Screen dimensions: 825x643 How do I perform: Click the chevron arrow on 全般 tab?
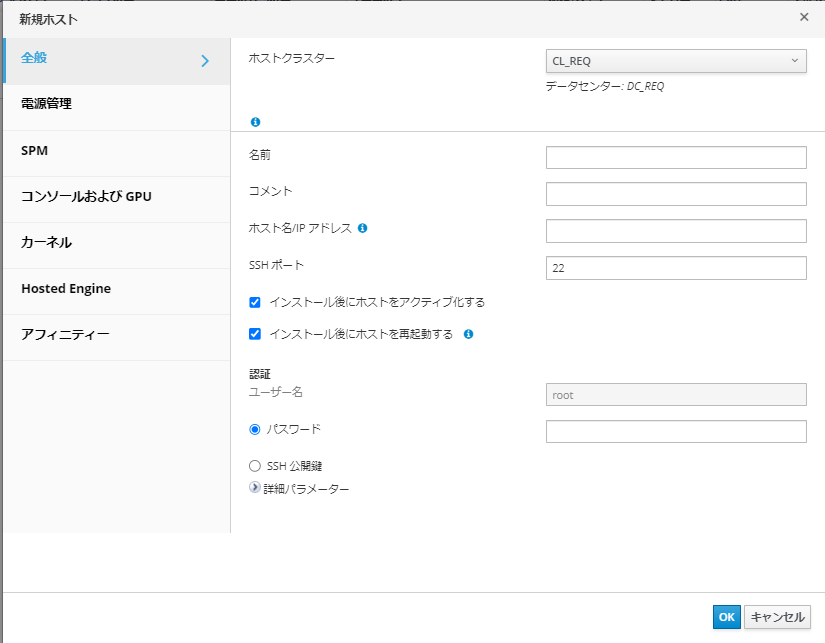(x=205, y=61)
